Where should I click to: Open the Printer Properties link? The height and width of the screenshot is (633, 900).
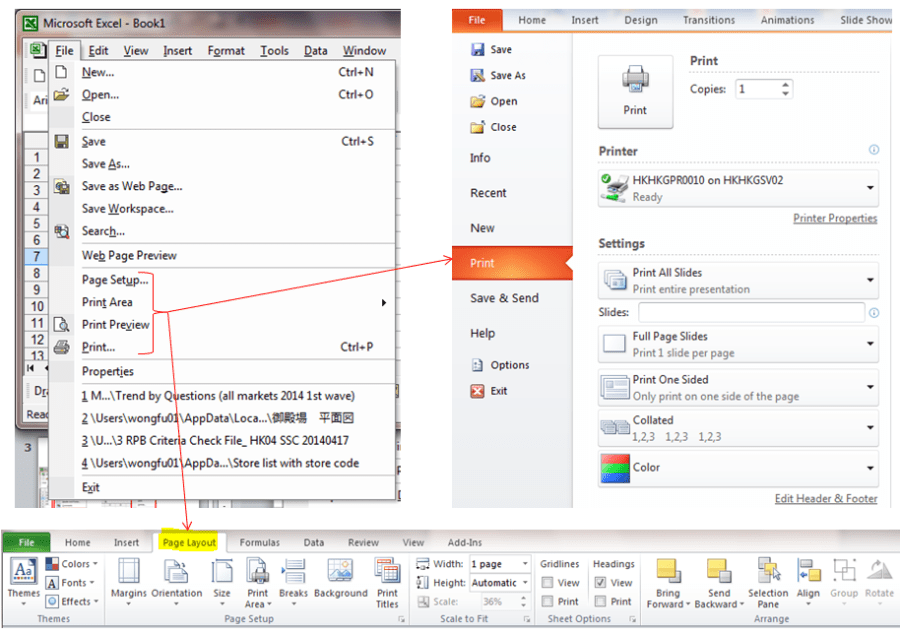[x=835, y=218]
